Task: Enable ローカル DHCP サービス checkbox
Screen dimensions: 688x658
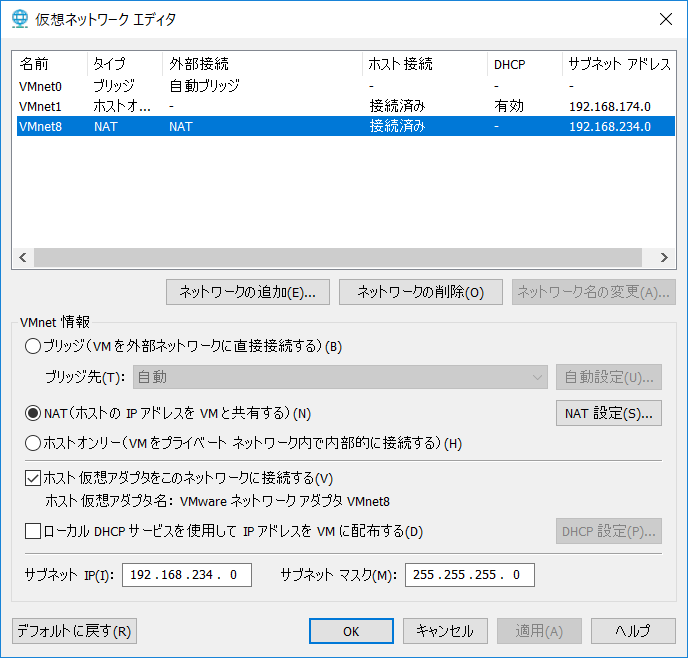Action: pyautogui.click(x=33, y=531)
